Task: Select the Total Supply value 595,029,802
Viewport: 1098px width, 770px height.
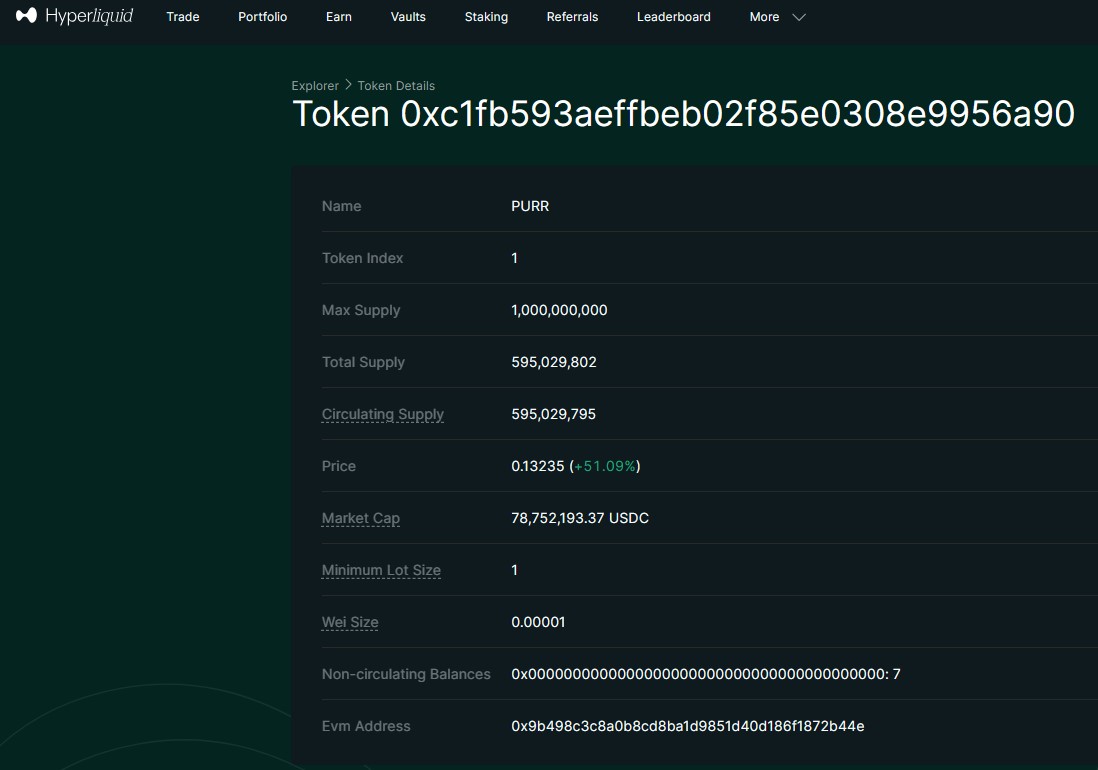Action: pos(554,362)
